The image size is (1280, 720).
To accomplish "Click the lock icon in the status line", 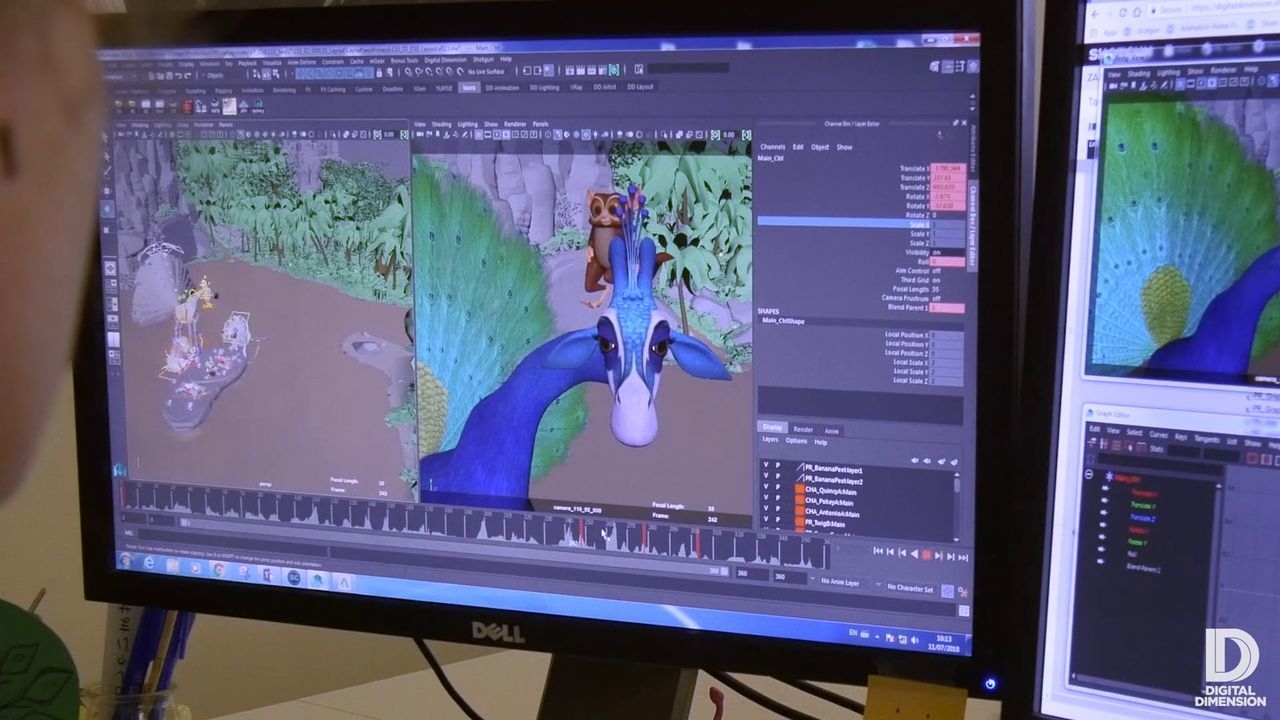I will 379,73.
